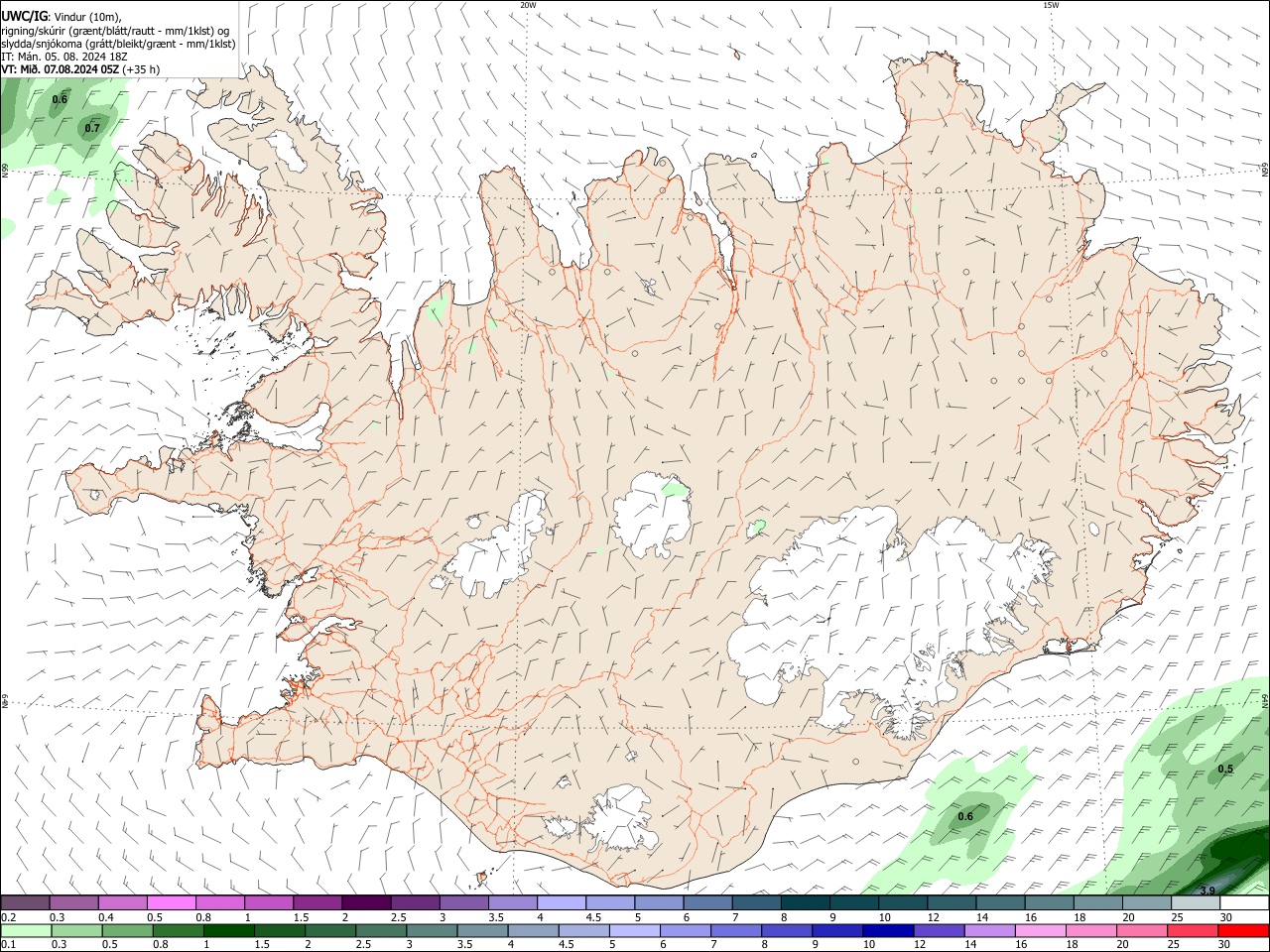Select the palest green rain swatch between 0.1 and 0.3
This screenshot has height=952, width=1270.
coord(26,930)
